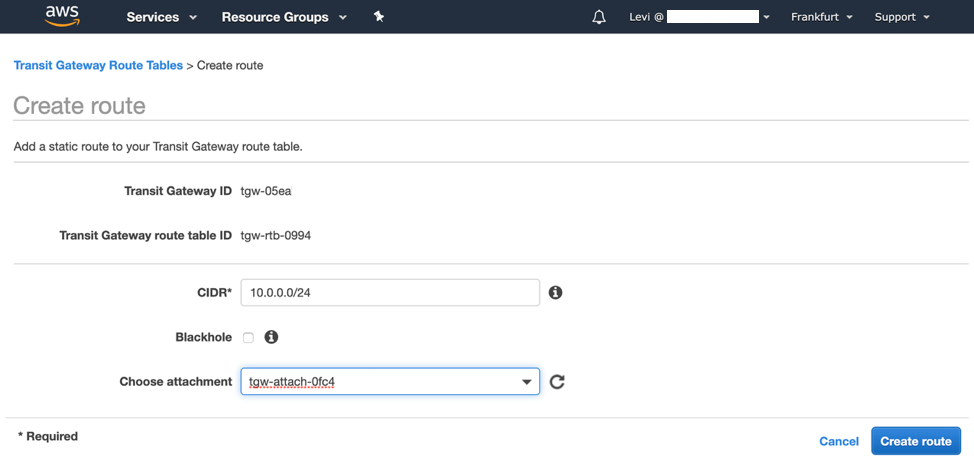Expand the Resource Groups menu
Screen dimensions: 974x472
pyautogui.click(x=284, y=17)
